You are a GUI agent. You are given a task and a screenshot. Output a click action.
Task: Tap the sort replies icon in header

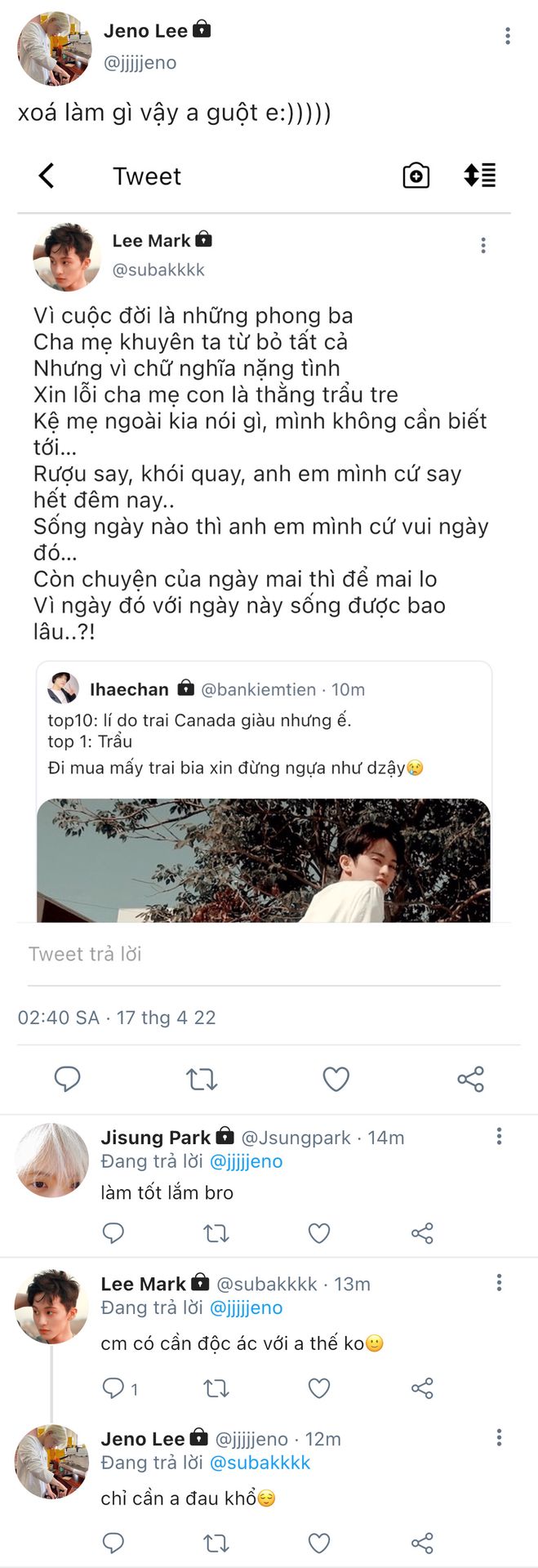(480, 176)
